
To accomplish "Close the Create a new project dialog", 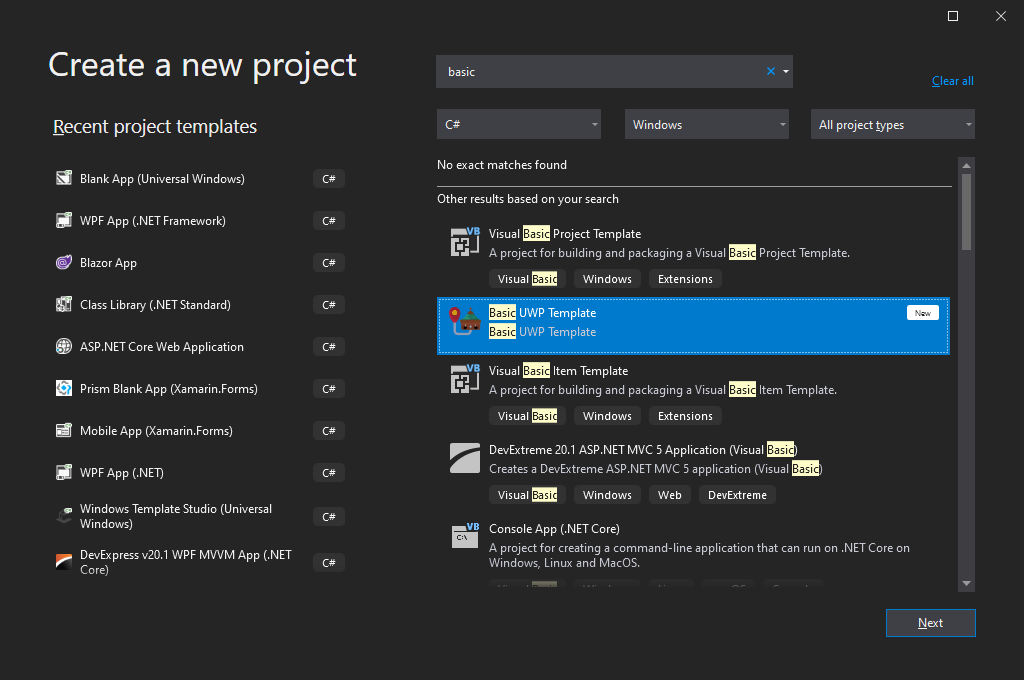I will coord(1000,16).
